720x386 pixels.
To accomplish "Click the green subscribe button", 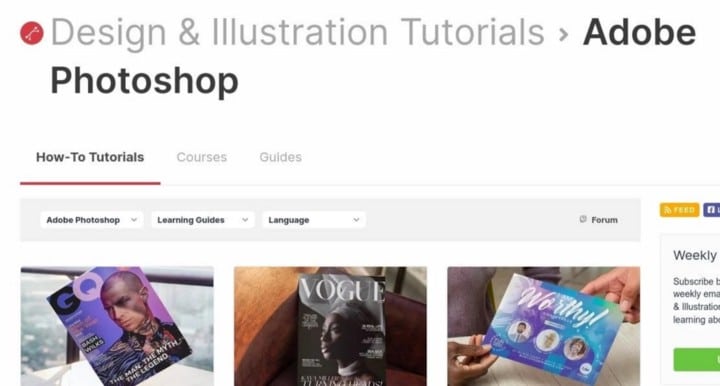I will click(697, 359).
